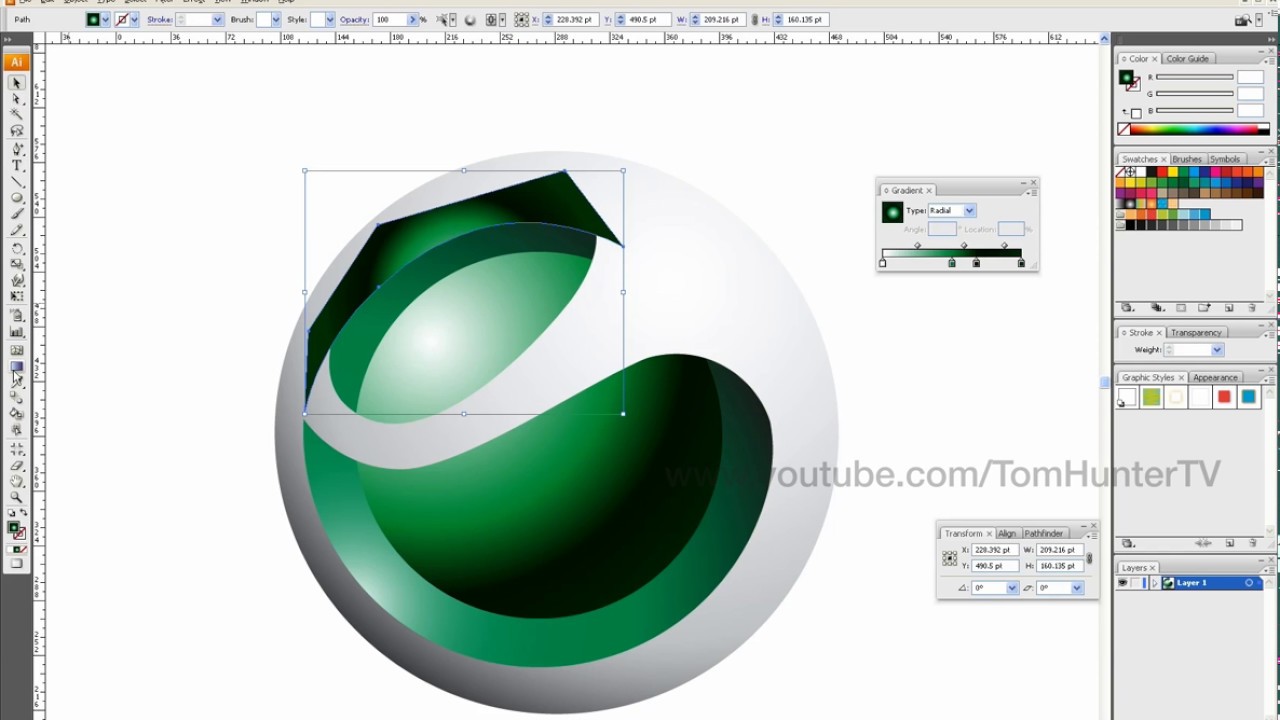This screenshot has width=1280, height=720.
Task: Switch to the Symbols tab
Action: (1225, 160)
